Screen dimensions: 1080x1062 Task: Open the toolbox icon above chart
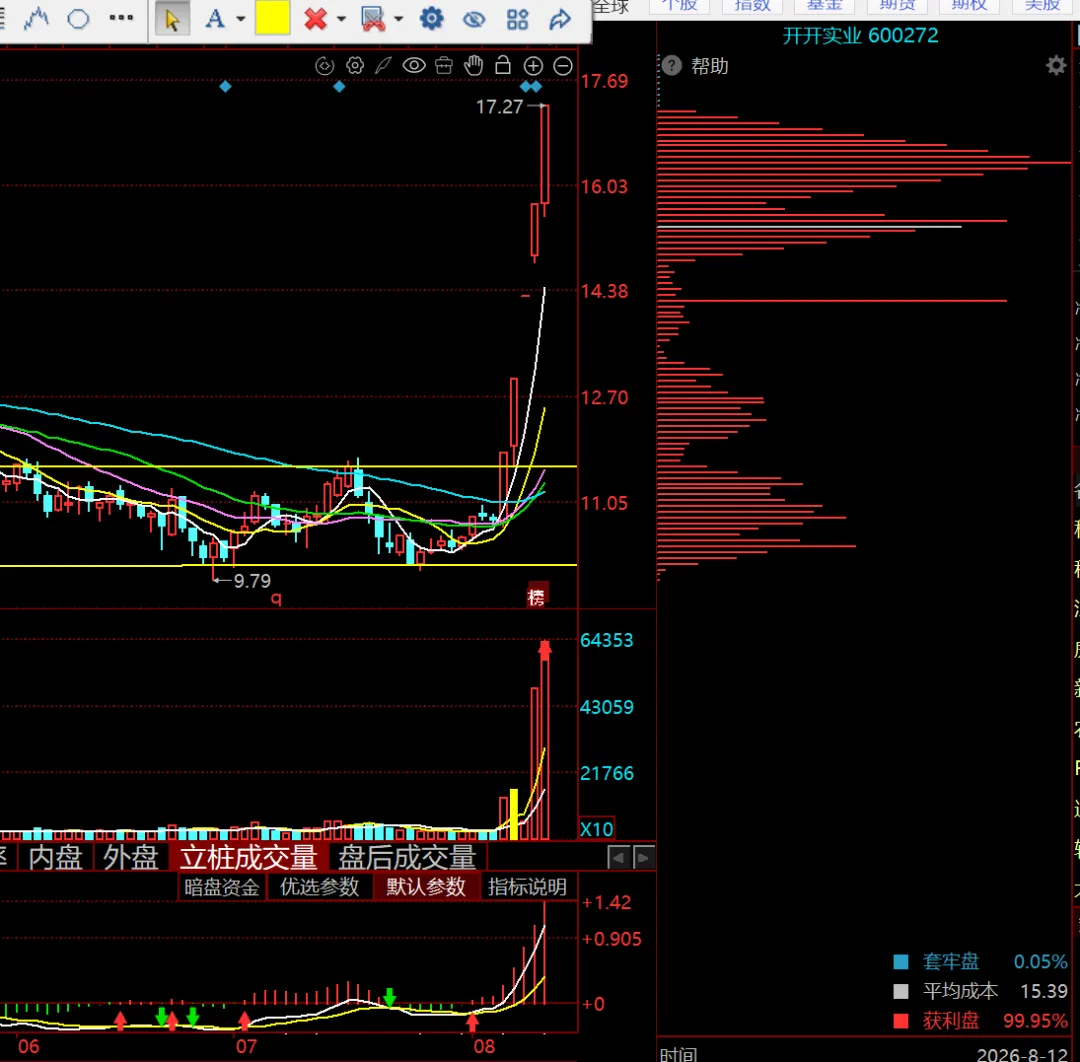tap(444, 65)
